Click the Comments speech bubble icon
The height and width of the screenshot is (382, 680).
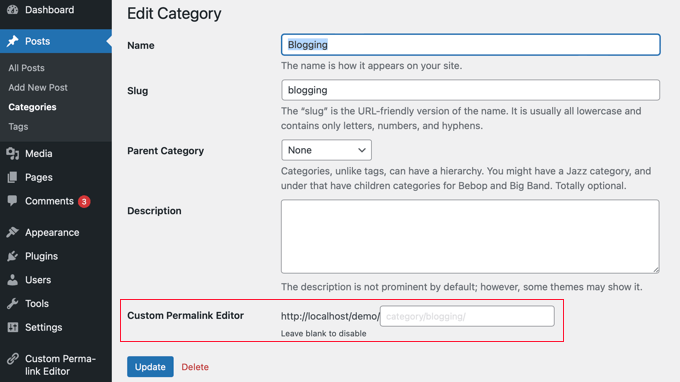click(13, 201)
